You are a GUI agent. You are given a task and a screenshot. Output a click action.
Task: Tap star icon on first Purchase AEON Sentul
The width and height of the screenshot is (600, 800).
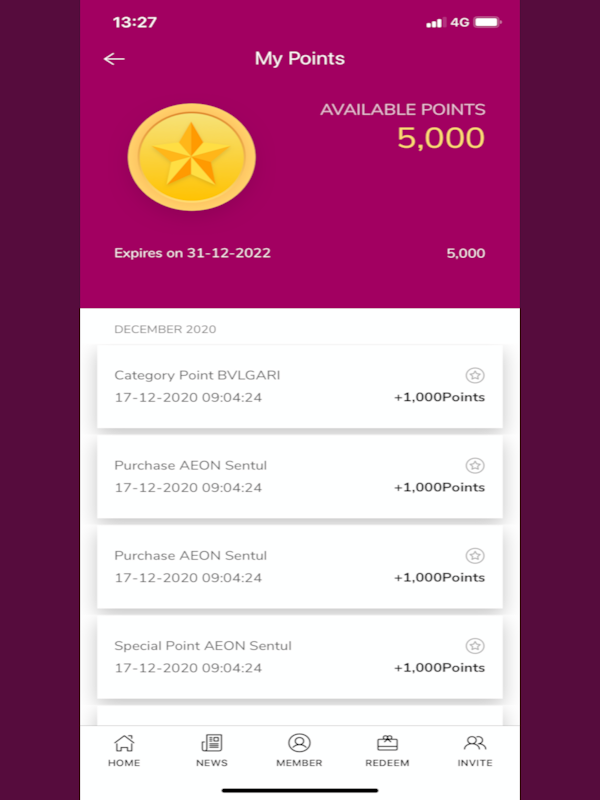(475, 466)
